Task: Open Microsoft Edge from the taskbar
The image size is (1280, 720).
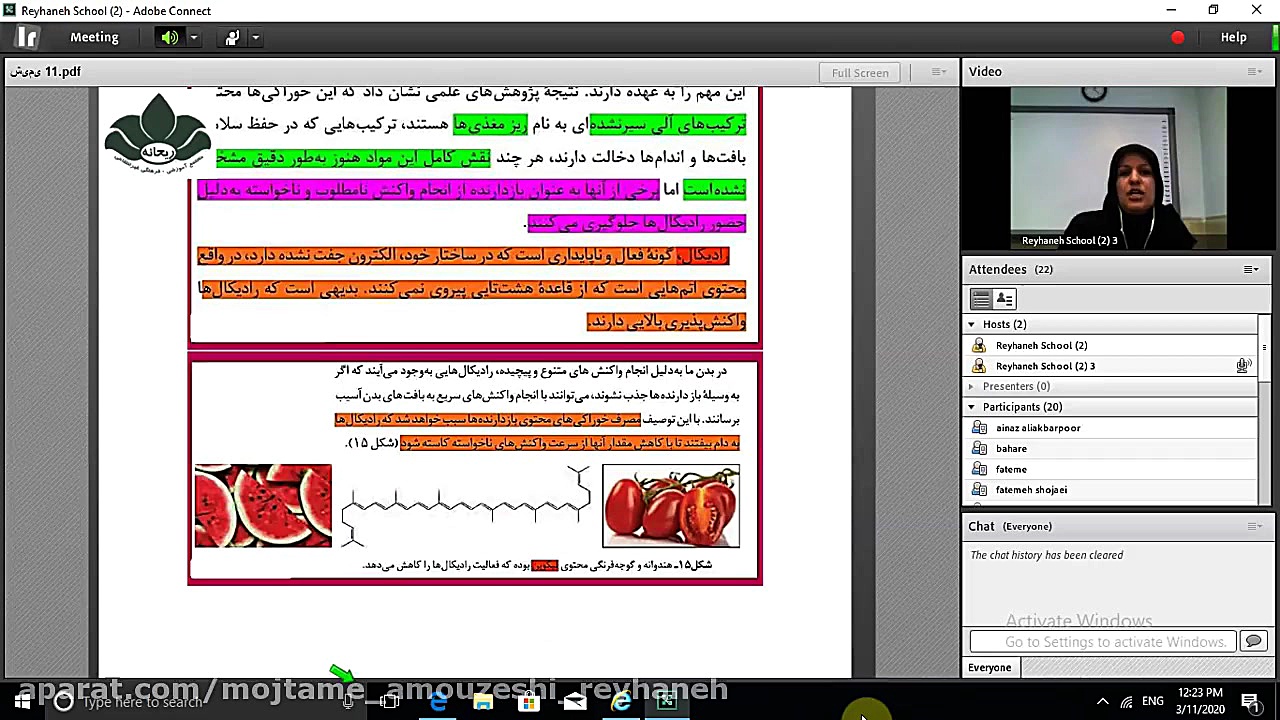Action: (x=438, y=701)
